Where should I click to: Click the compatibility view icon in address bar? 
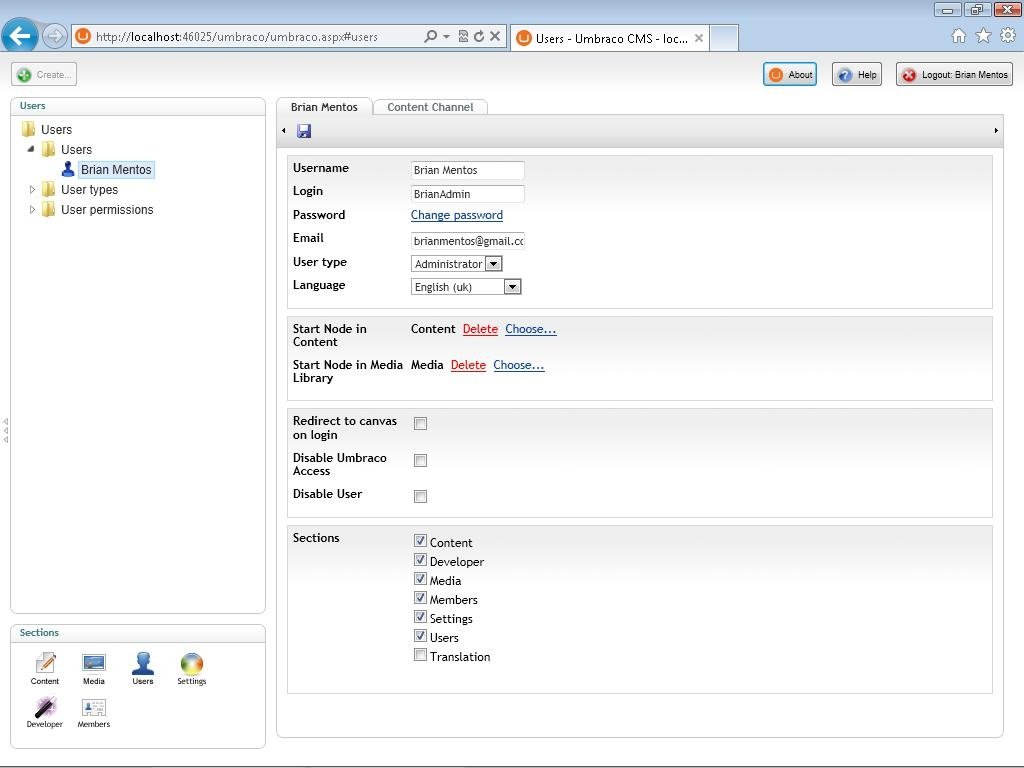[x=463, y=37]
